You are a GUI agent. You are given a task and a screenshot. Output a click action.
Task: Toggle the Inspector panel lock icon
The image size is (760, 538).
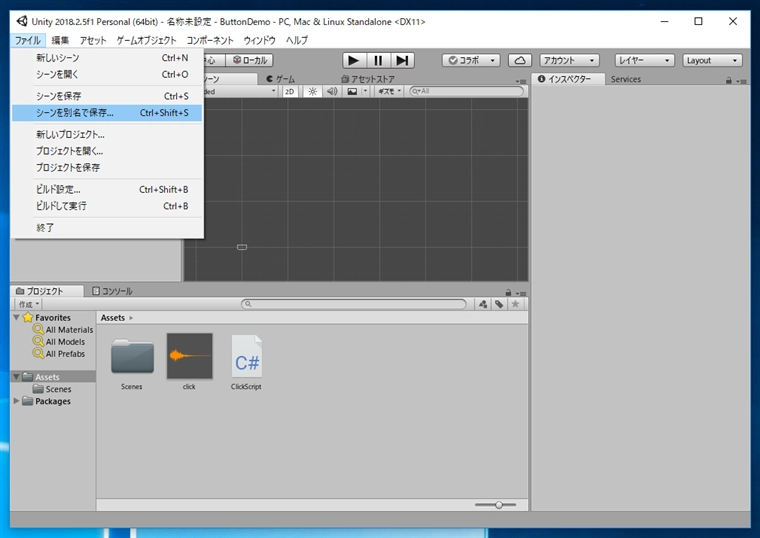[x=728, y=80]
